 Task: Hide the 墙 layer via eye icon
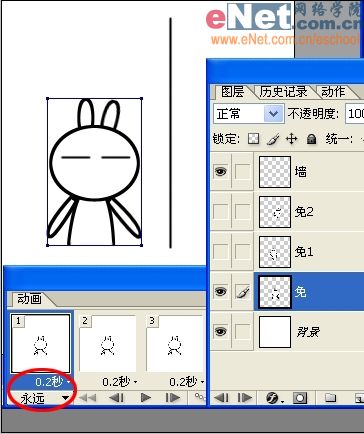pos(221,172)
